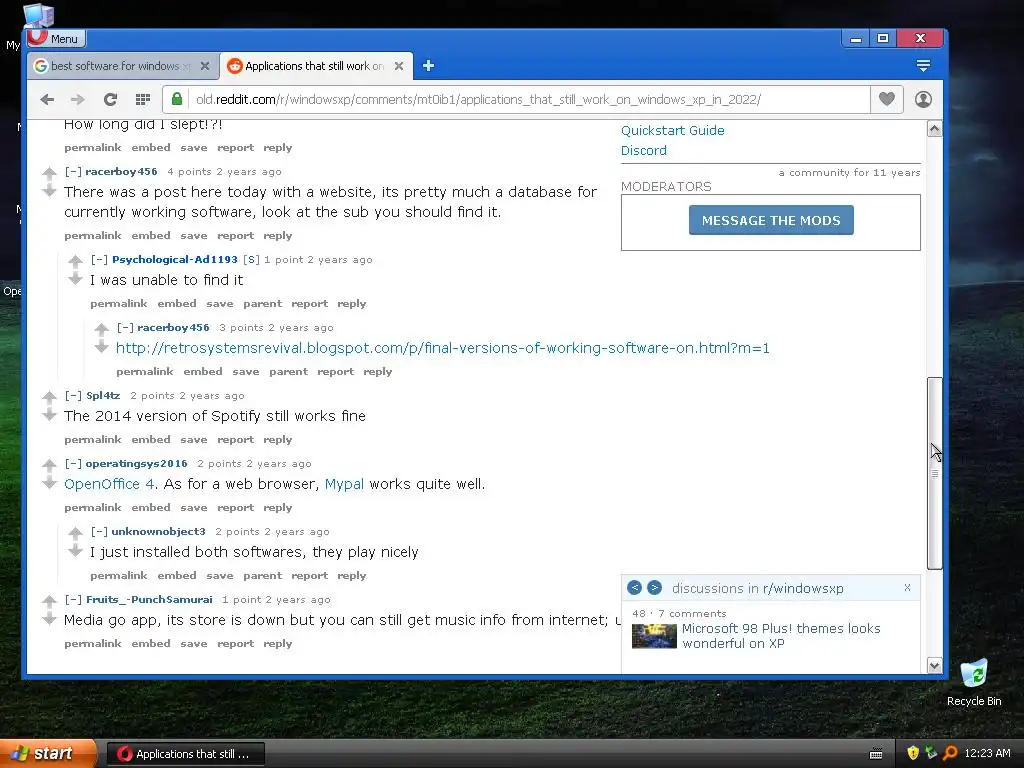Open Microsoft 98 Plus themes thumbnail

coord(654,636)
